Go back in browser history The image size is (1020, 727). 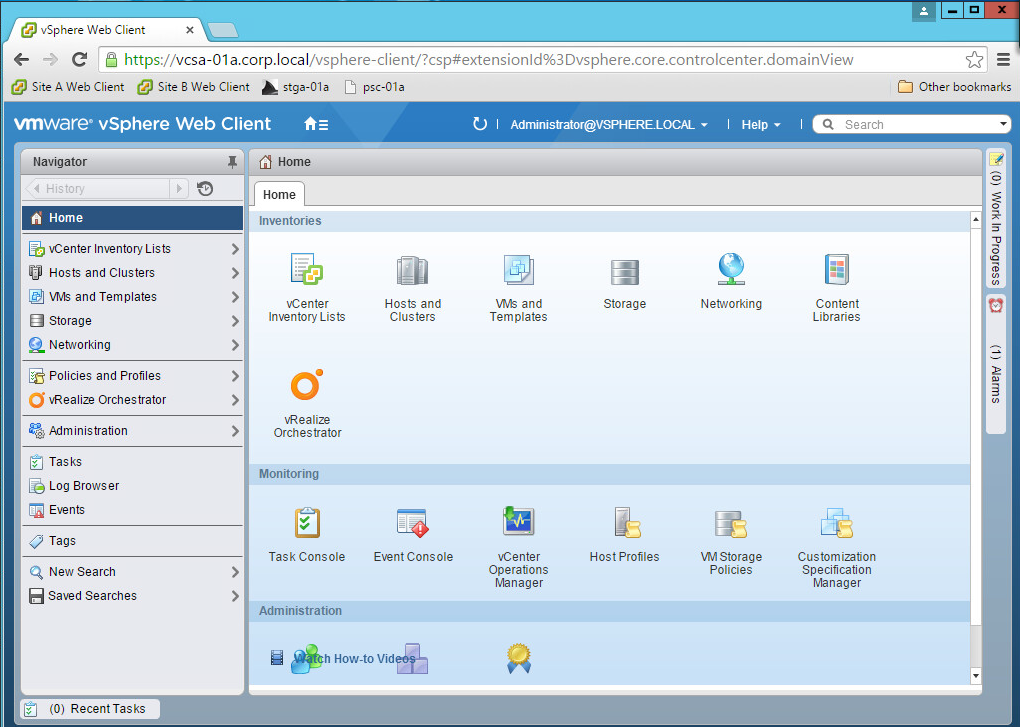coord(21,60)
